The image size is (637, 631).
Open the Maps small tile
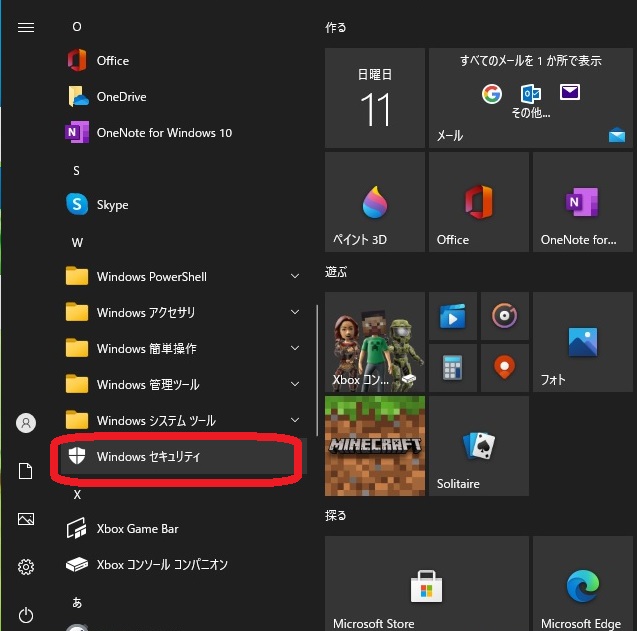(505, 368)
